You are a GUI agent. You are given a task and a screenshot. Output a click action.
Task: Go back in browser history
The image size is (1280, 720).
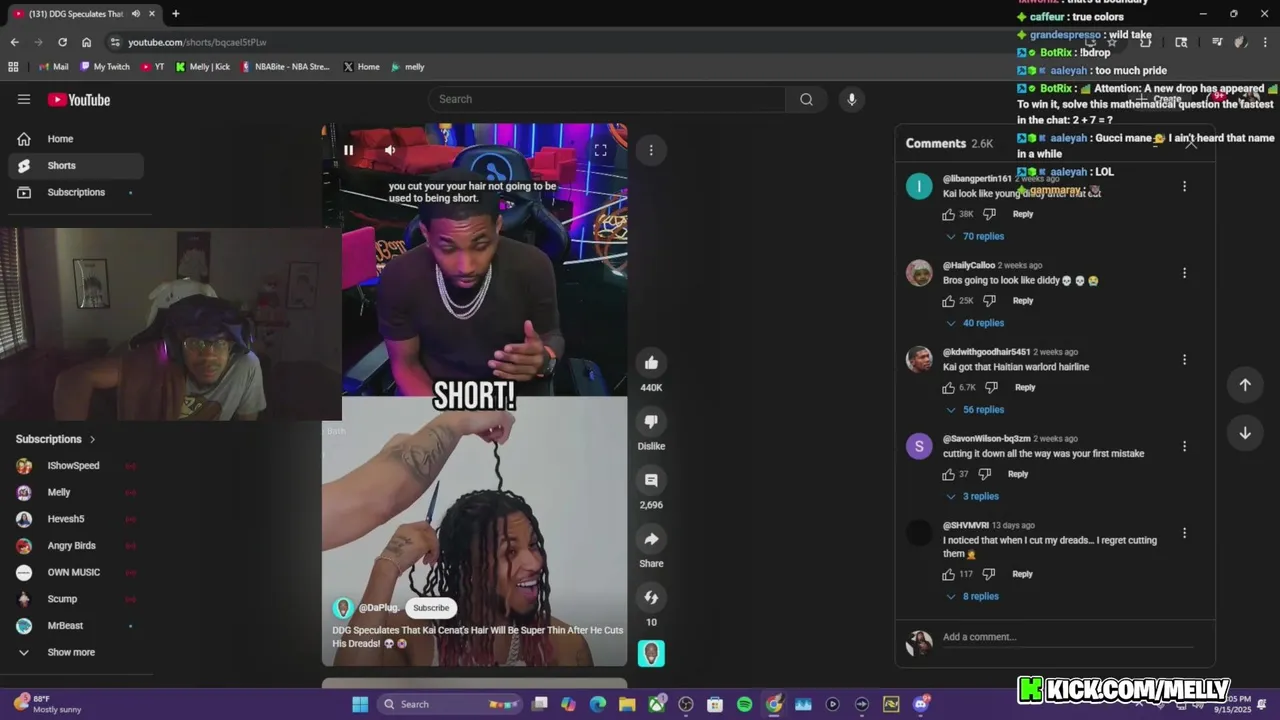point(14,42)
